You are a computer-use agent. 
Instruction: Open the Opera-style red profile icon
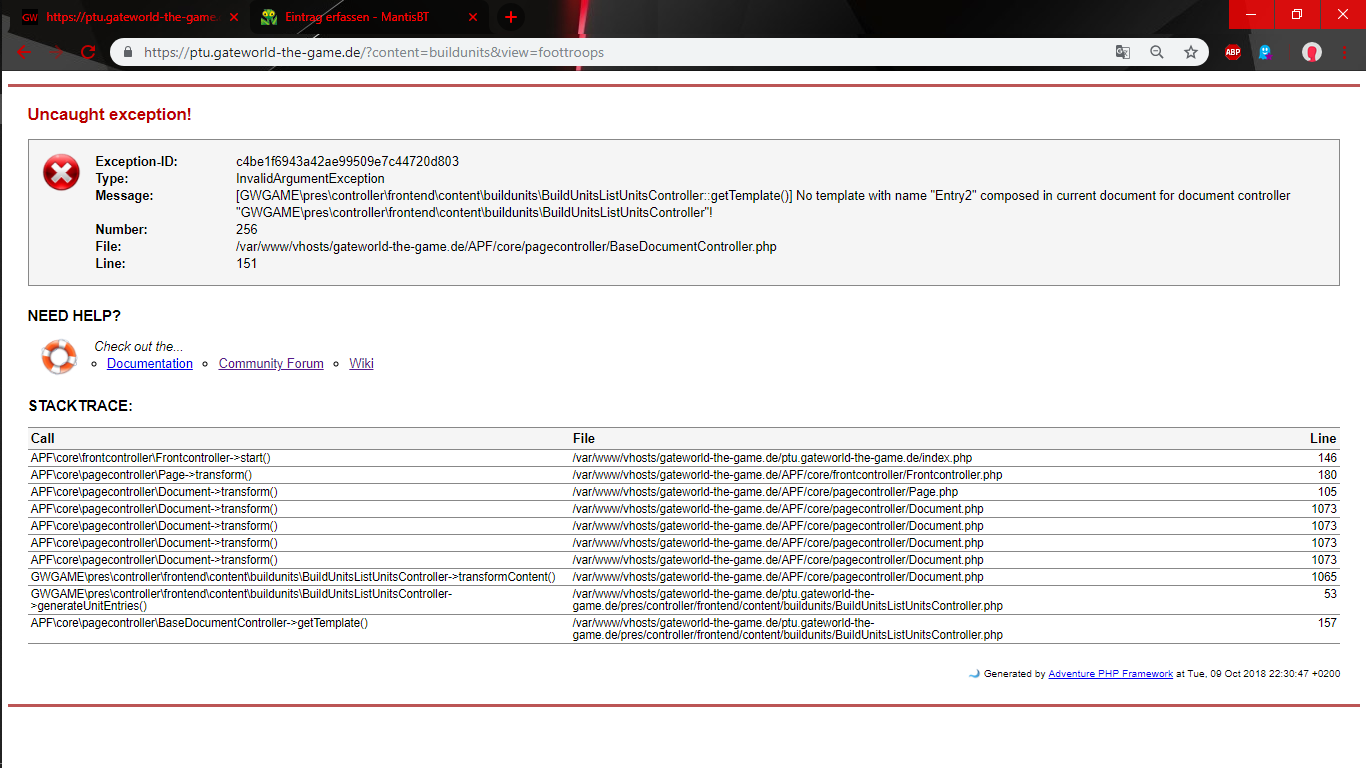[1312, 52]
